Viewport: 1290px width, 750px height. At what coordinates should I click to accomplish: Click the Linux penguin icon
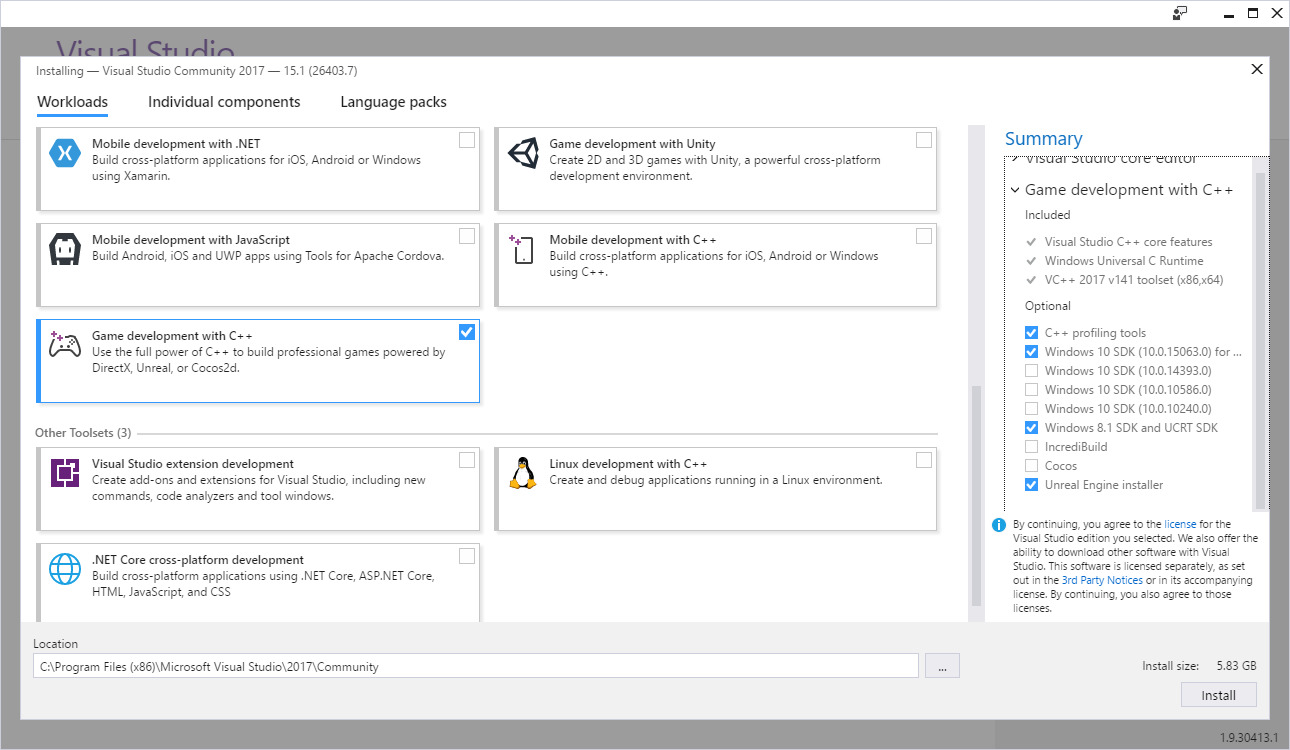coord(522,473)
